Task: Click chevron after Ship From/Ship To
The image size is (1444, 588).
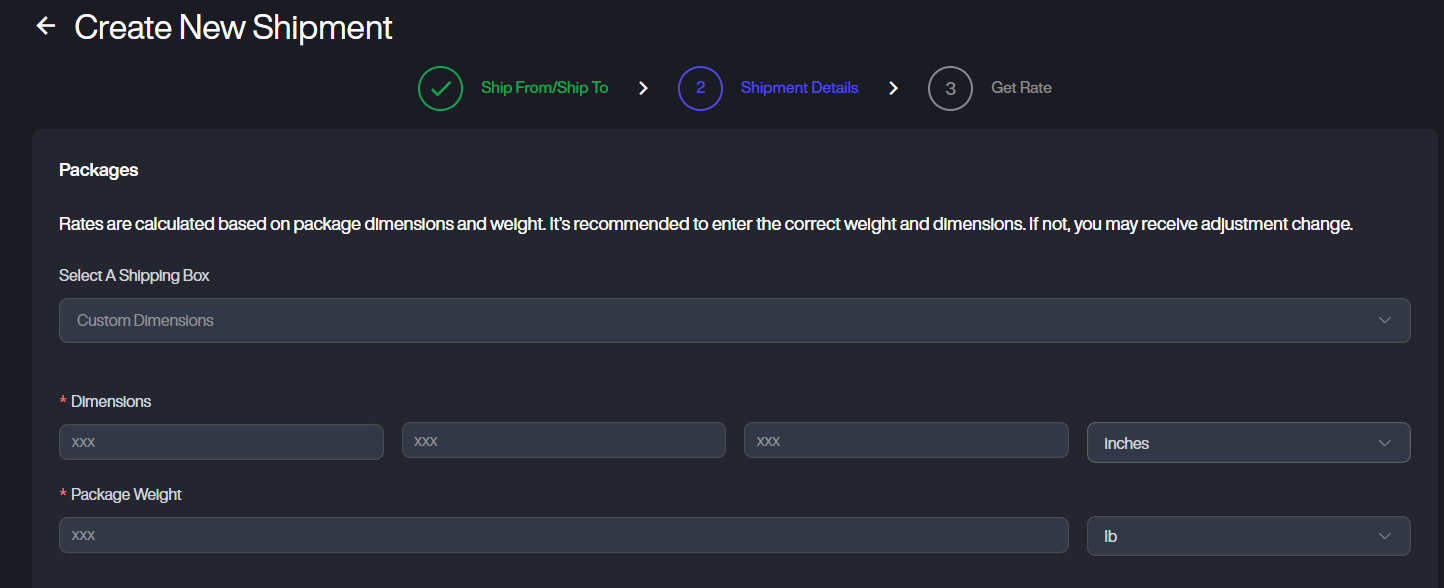Action: (644, 88)
